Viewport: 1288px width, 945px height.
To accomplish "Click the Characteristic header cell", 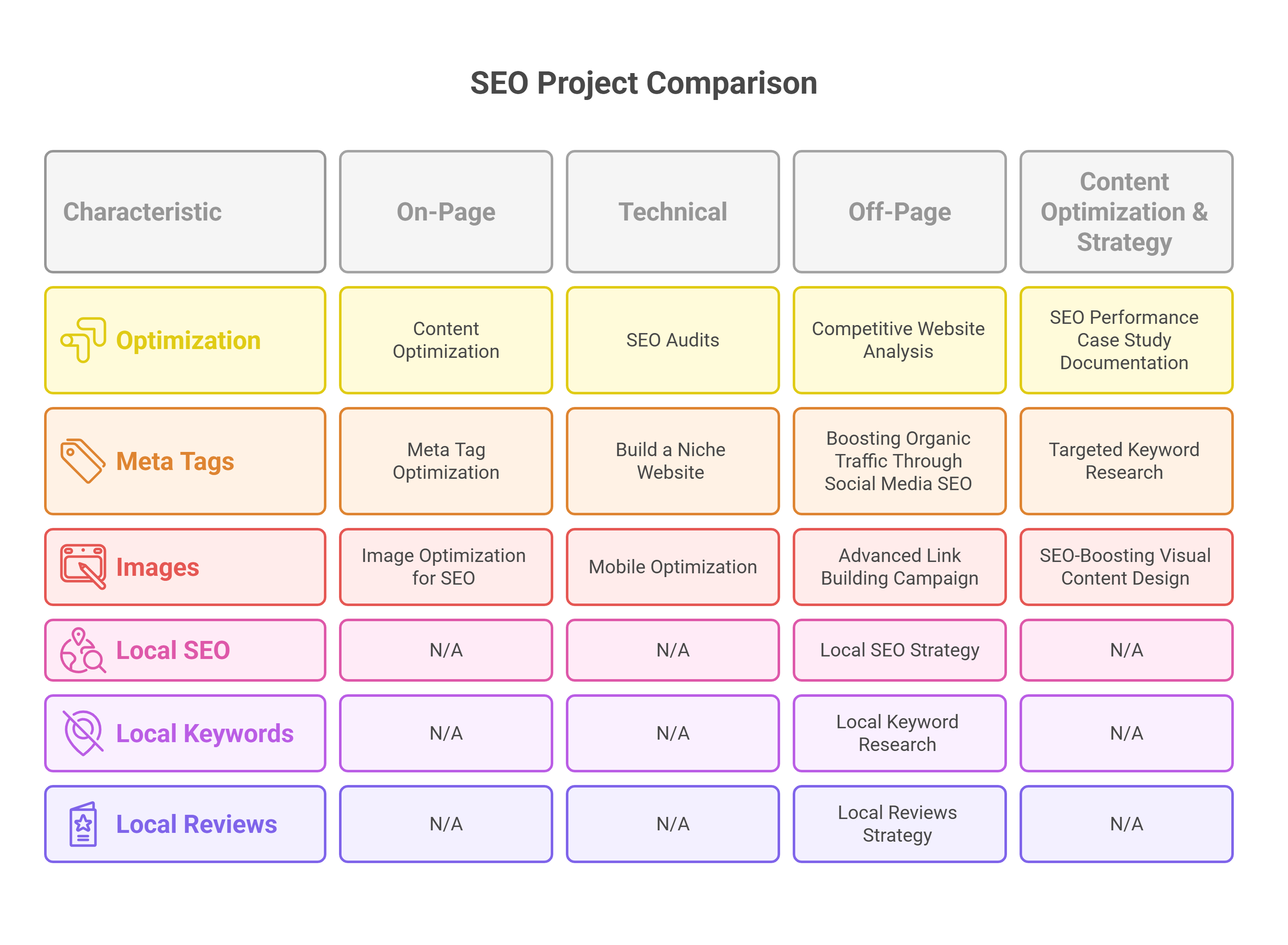I will pyautogui.click(x=185, y=212).
